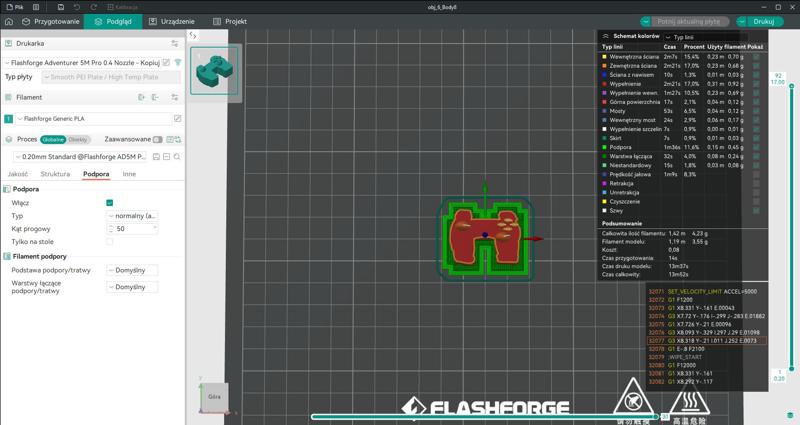Select the Globalne process mode
The height and width of the screenshot is (425, 800).
pos(53,139)
